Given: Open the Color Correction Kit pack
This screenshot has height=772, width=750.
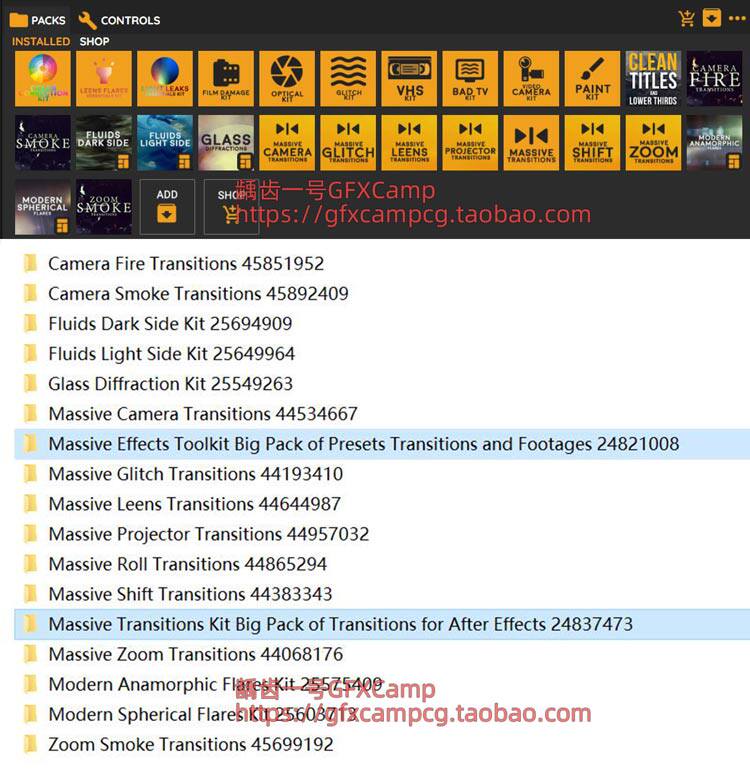Looking at the screenshot, I should pos(43,78).
